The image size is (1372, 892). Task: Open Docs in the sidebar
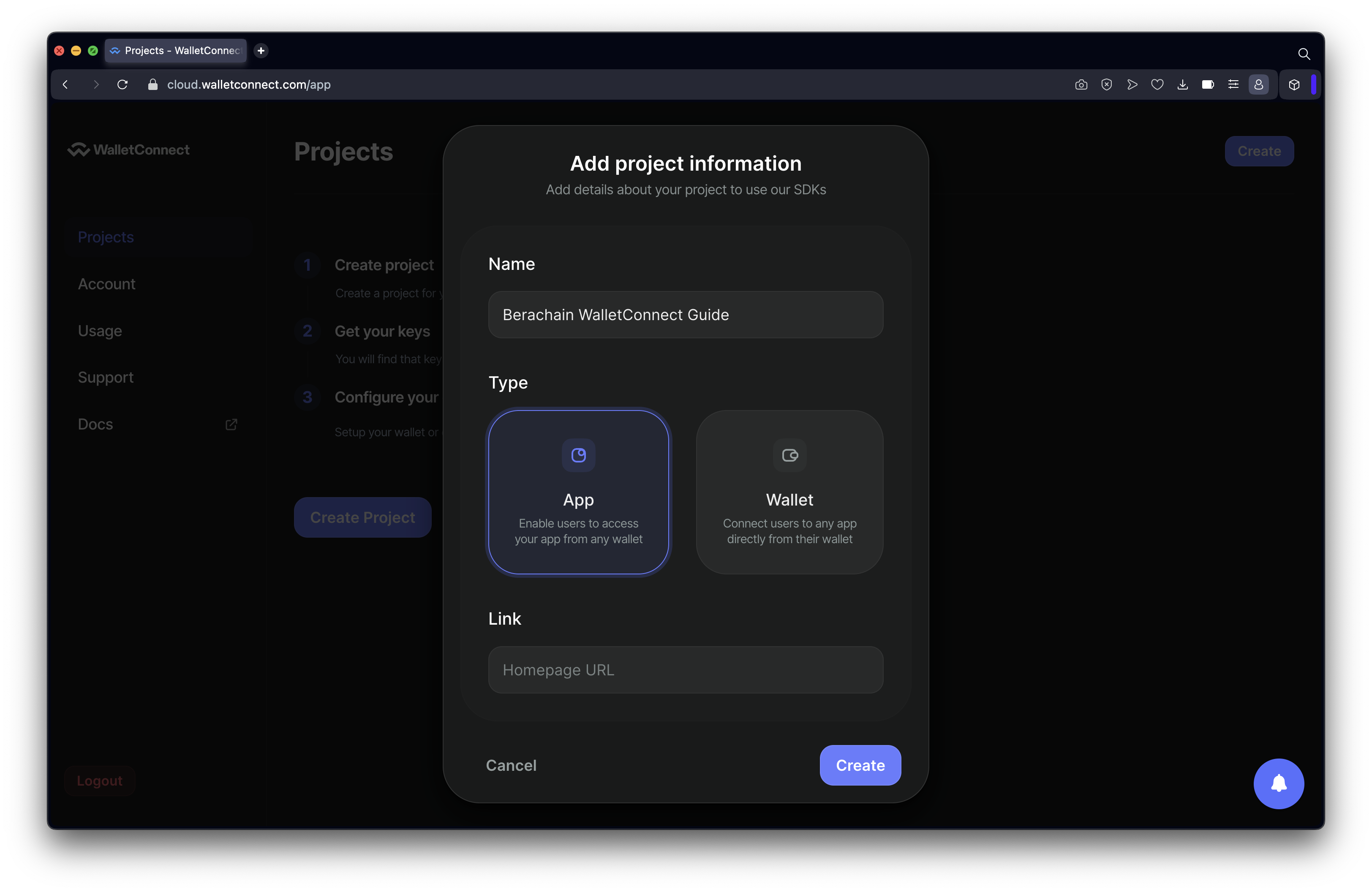(x=95, y=424)
